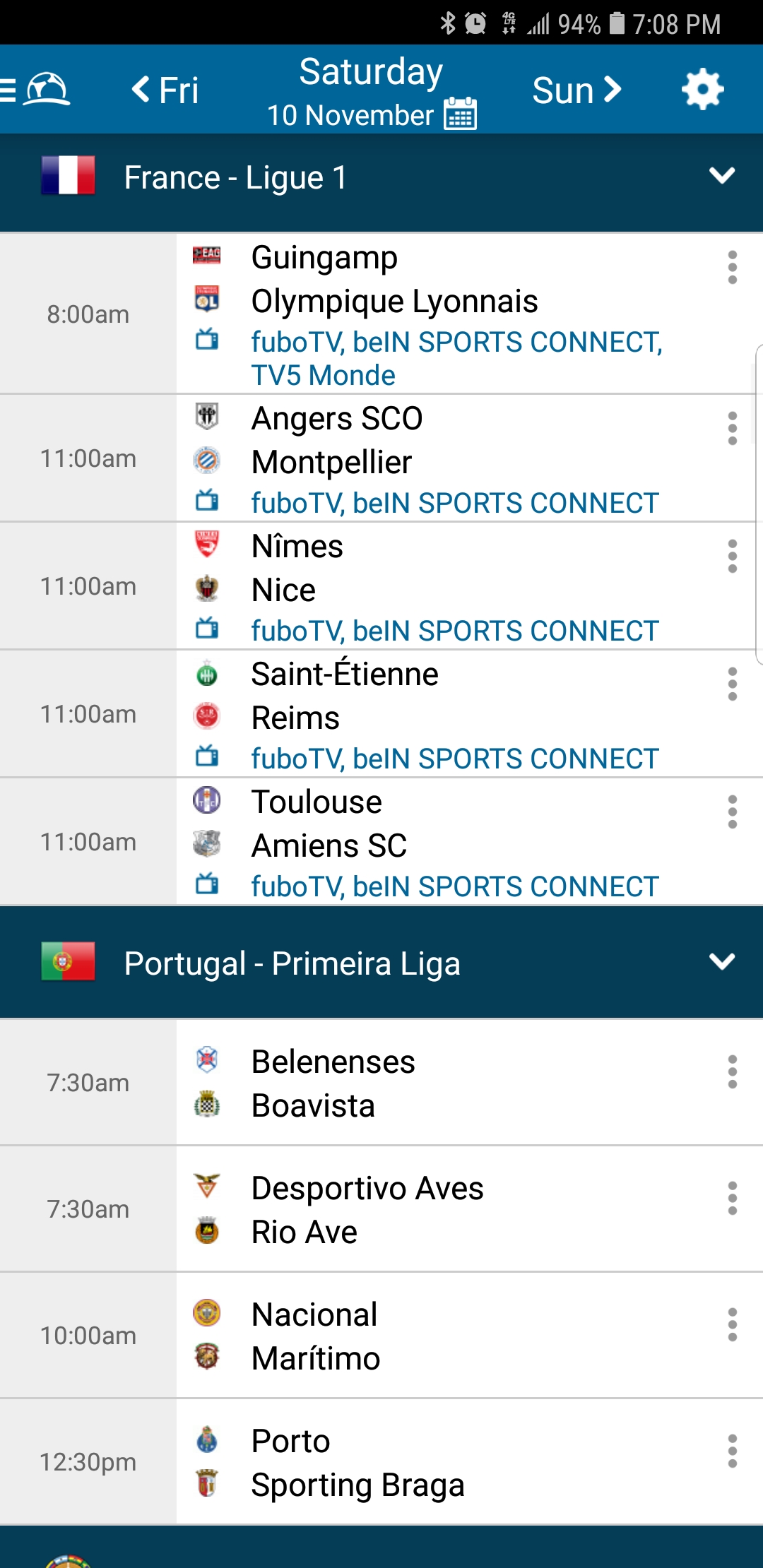Image resolution: width=763 pixels, height=1568 pixels.
Task: Tap the more options for Nîmes vs Nice
Action: click(x=732, y=557)
